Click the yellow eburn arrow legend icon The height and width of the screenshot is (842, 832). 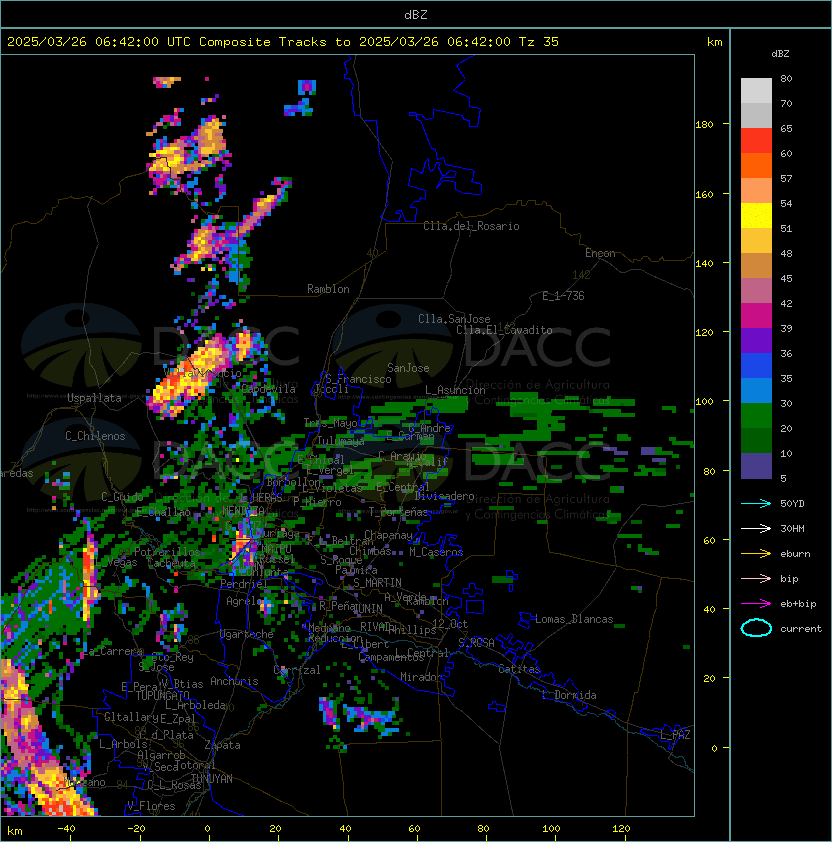pos(756,554)
